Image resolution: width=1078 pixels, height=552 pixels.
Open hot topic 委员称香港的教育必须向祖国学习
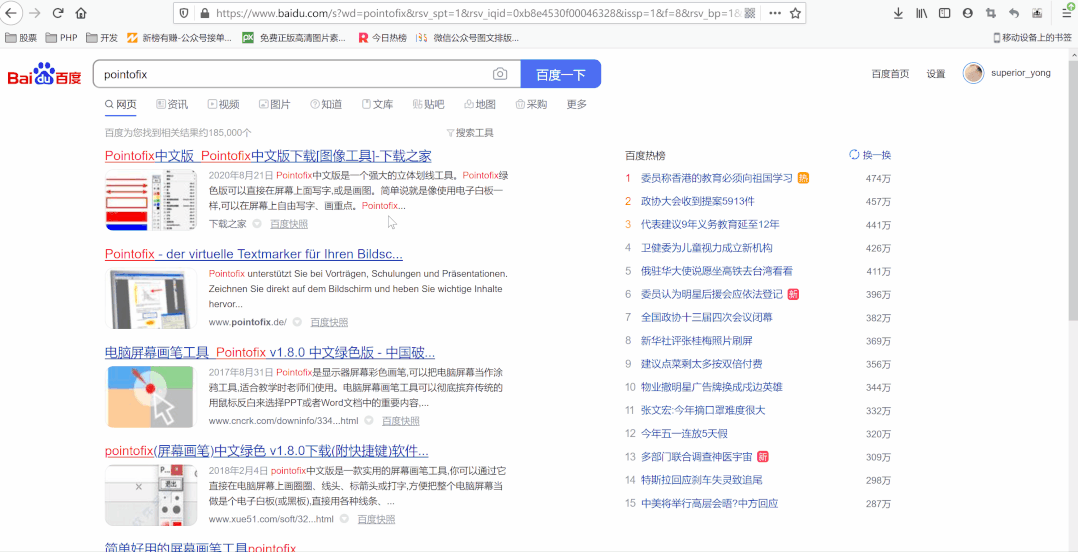tap(716, 178)
